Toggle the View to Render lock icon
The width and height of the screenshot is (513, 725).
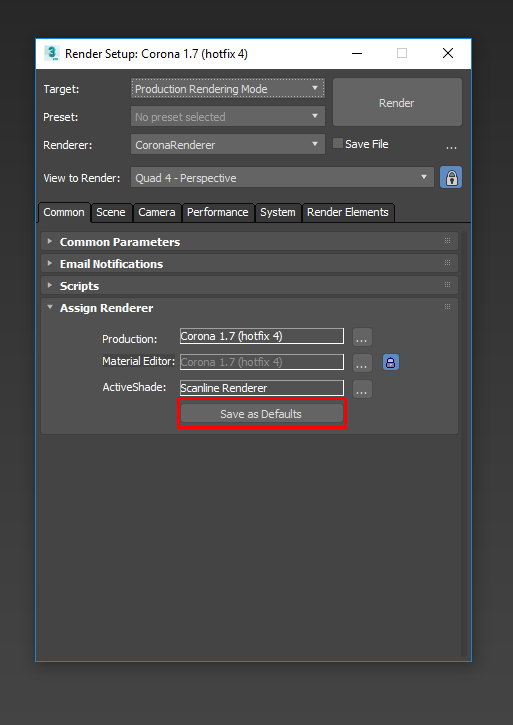[451, 178]
